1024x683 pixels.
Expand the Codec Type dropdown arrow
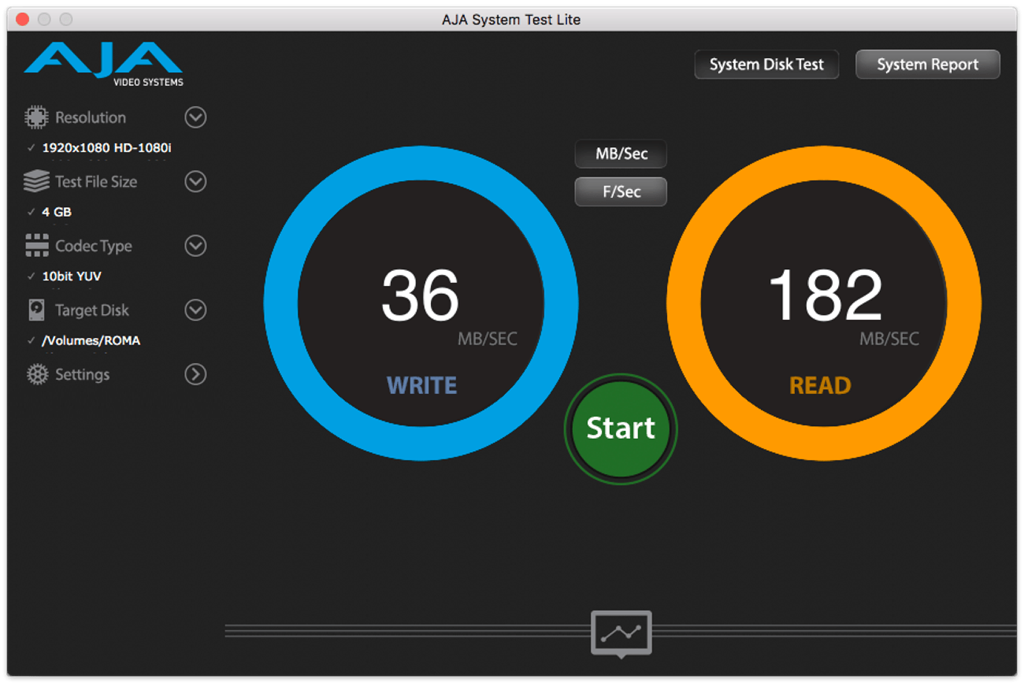[x=196, y=246]
